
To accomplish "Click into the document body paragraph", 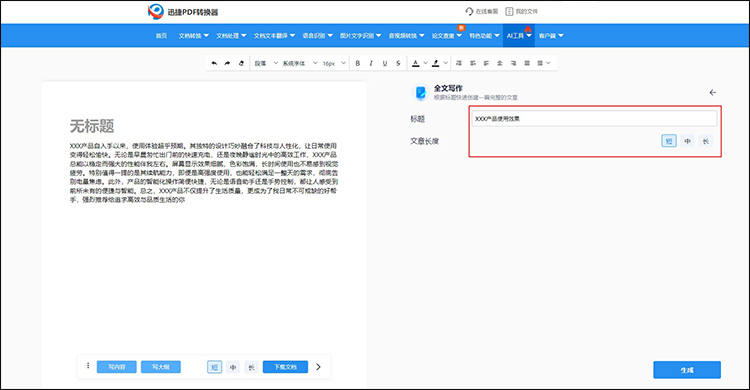I will tap(204, 173).
